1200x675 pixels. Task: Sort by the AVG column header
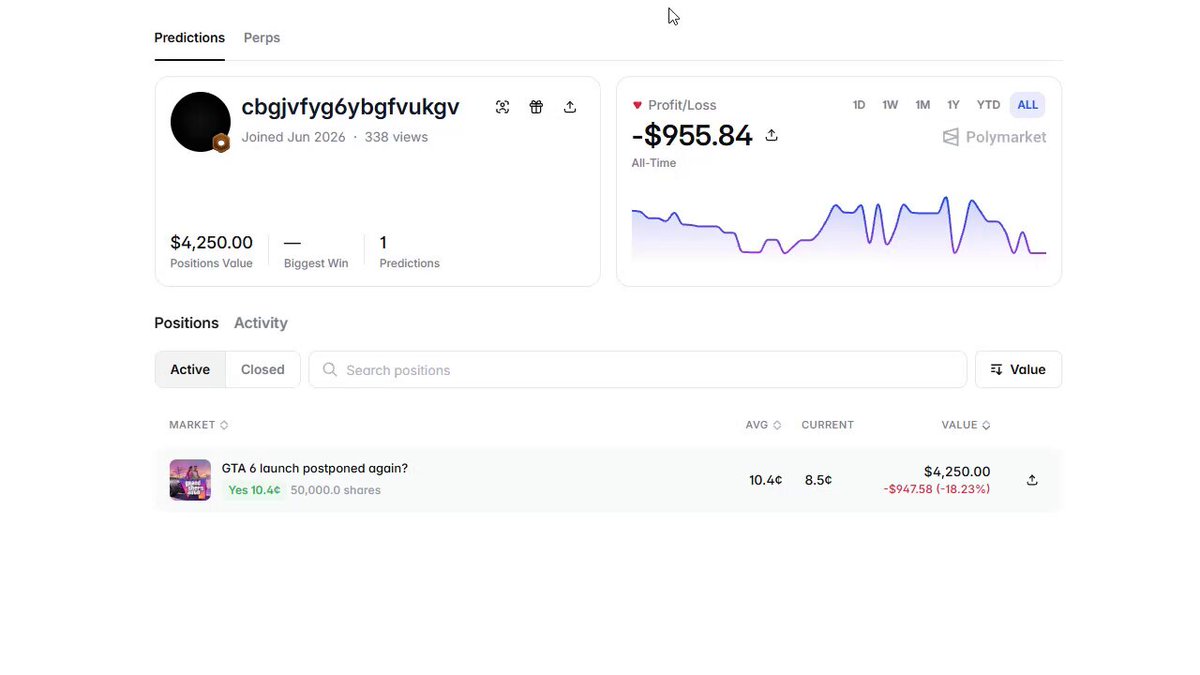tap(763, 425)
